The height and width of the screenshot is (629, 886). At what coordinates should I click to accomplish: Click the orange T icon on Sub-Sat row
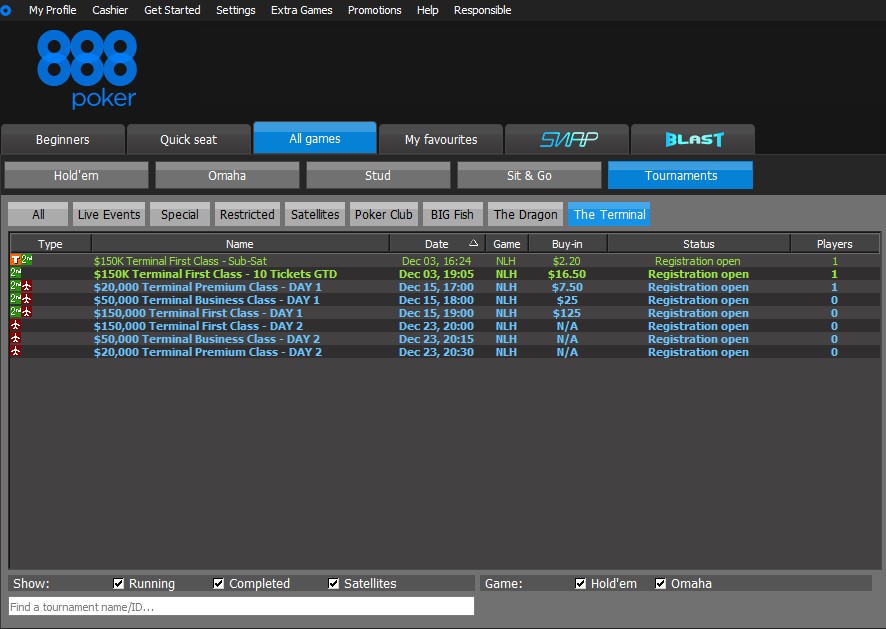15,261
